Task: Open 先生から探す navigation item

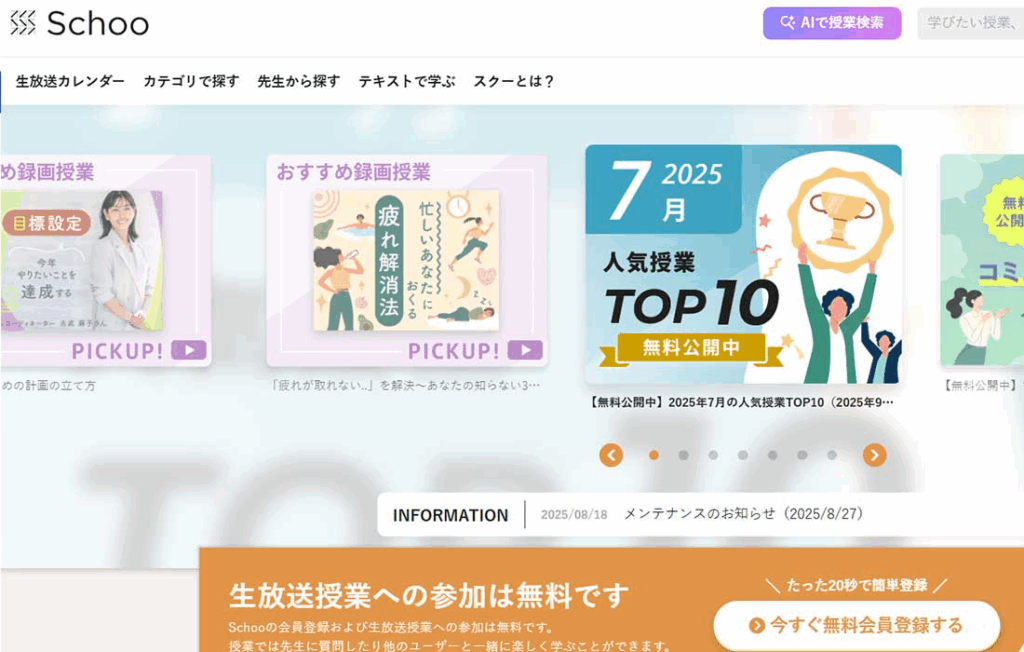Action: point(298,81)
